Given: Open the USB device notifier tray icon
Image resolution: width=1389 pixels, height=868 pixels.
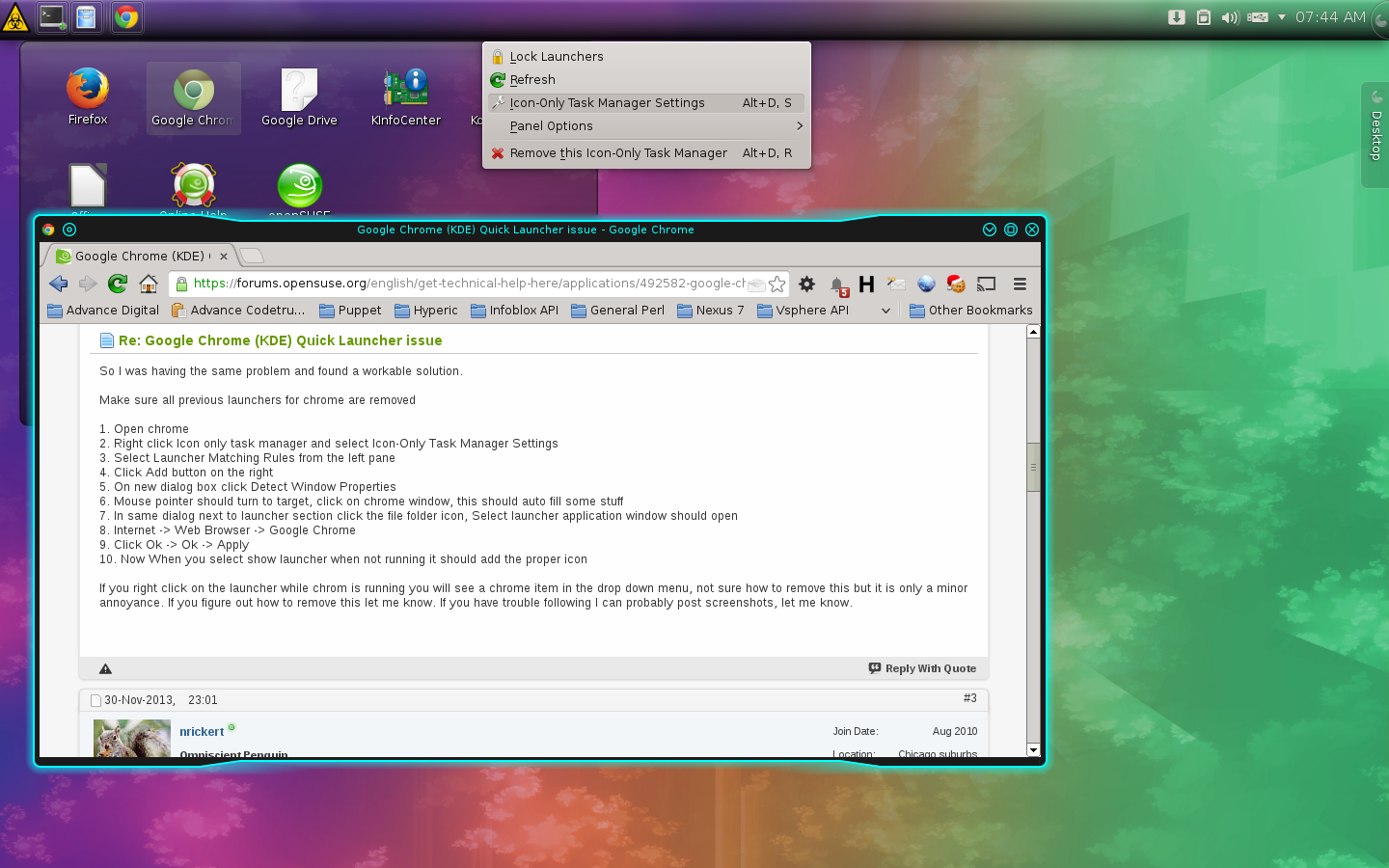Looking at the screenshot, I should (1258, 17).
